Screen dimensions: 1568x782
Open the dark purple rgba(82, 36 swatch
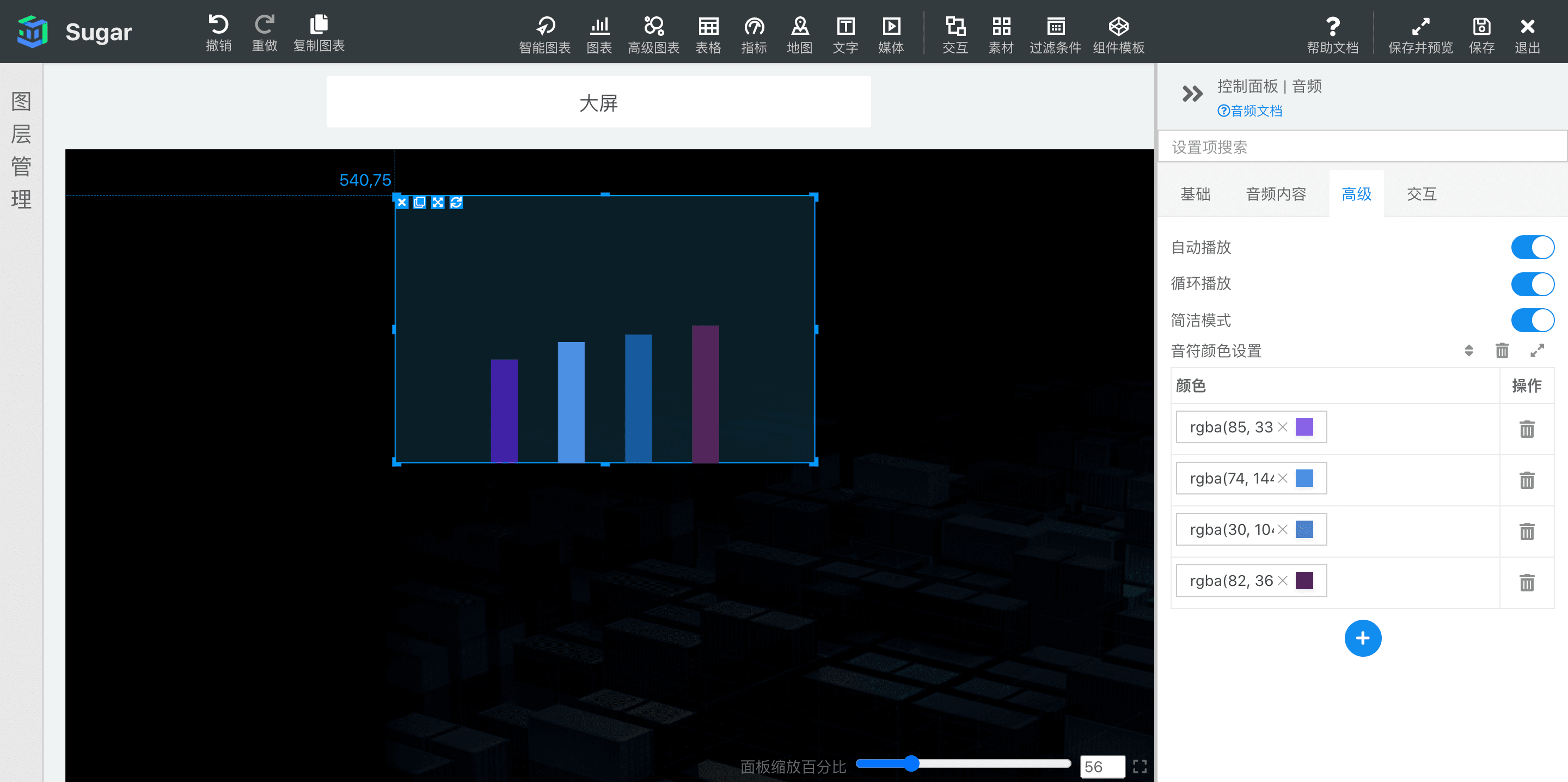(1304, 581)
